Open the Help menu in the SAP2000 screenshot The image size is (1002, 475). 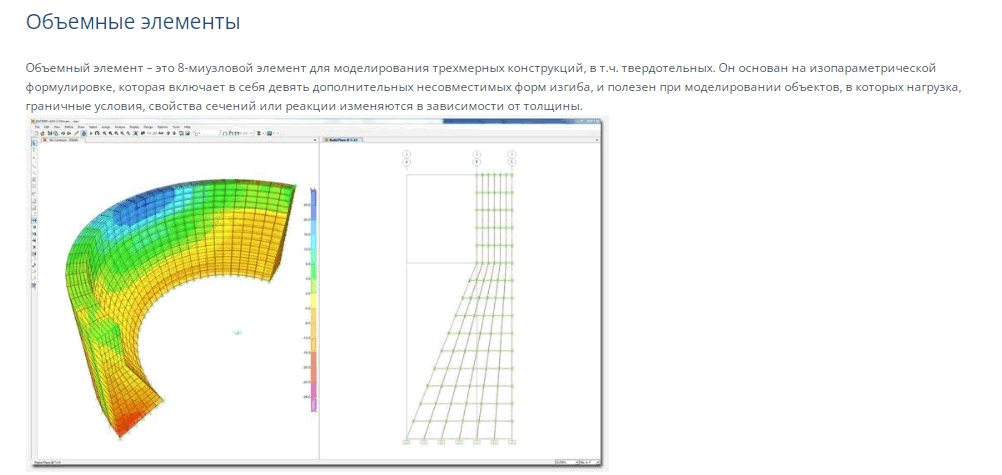pyautogui.click(x=187, y=127)
